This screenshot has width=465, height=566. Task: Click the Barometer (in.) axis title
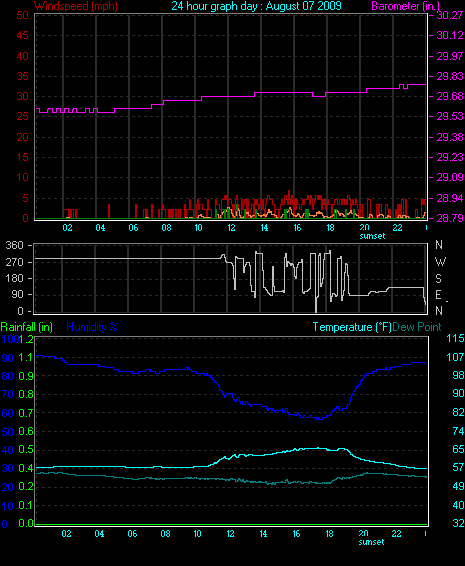[405, 6]
